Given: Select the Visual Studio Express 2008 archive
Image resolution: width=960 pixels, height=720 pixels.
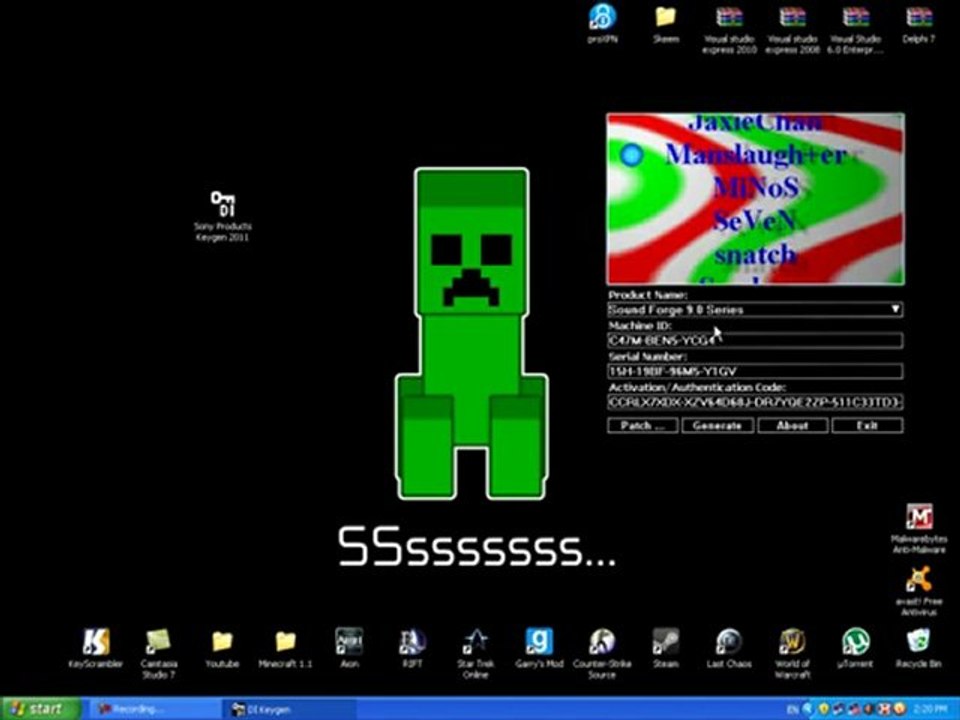Looking at the screenshot, I should pos(792,29).
